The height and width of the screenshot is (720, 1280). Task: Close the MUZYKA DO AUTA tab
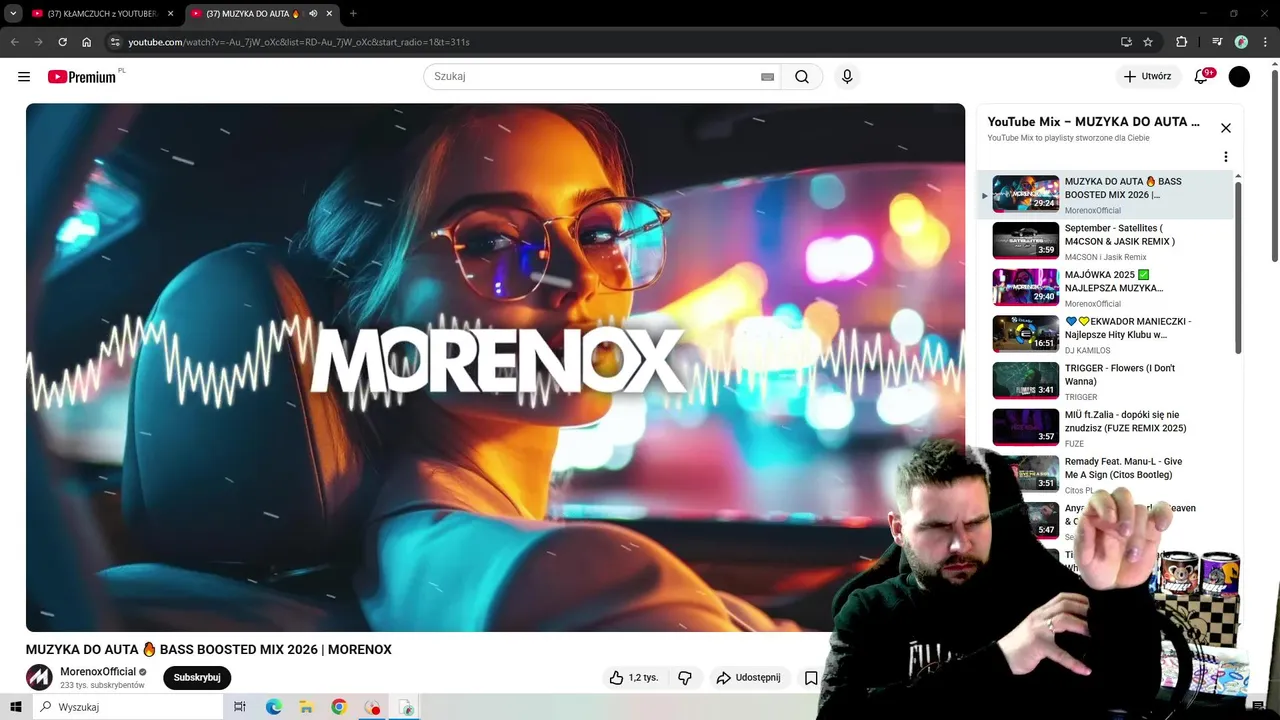pos(330,14)
